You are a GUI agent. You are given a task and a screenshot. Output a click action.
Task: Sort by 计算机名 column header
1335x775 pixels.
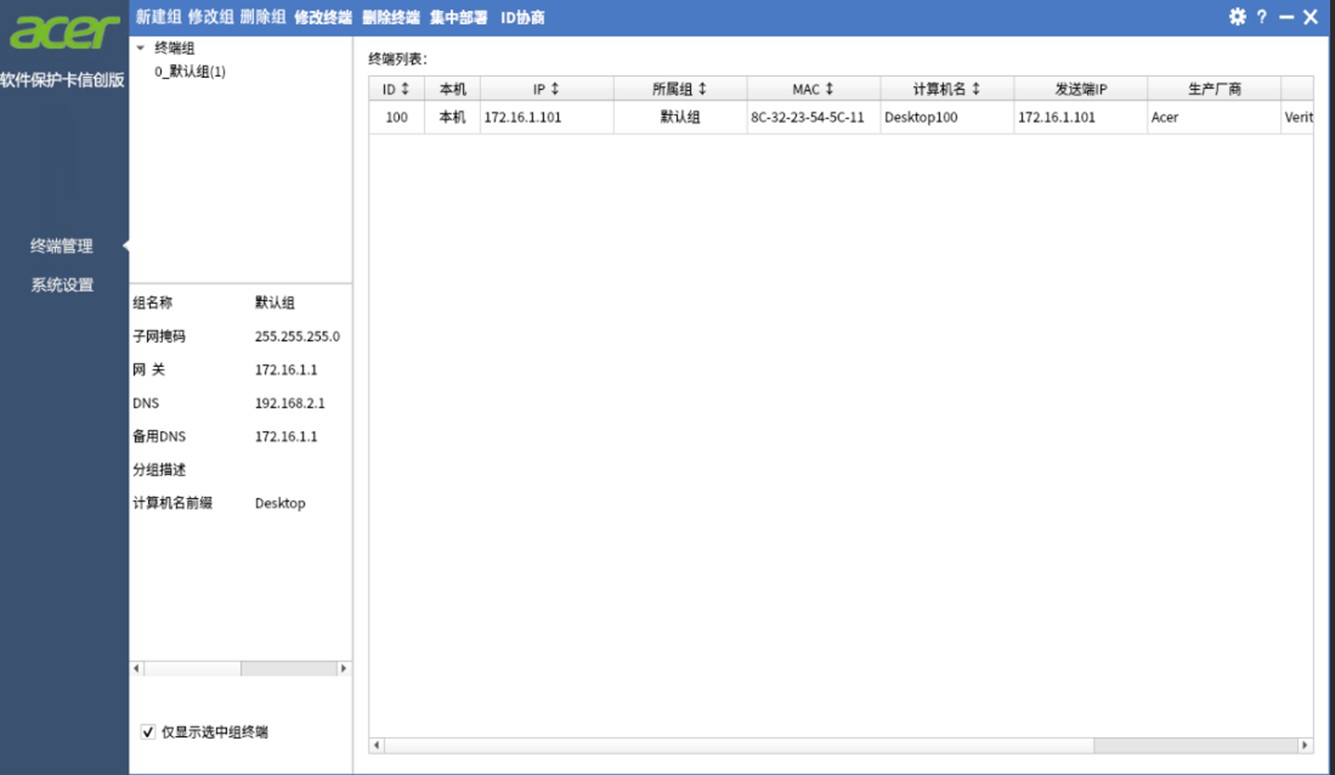(x=946, y=89)
